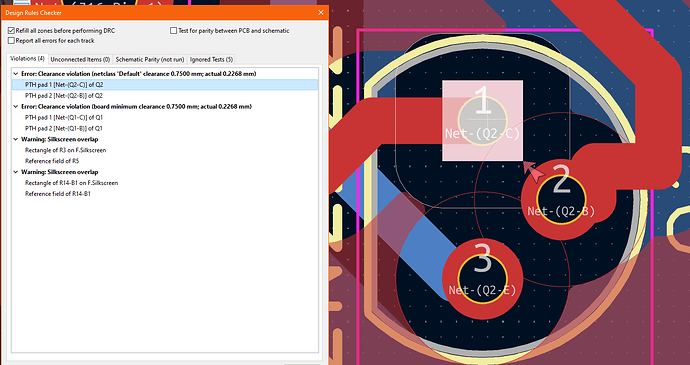Click the red DRC violation marker arrow
The width and height of the screenshot is (690, 365).
(x=535, y=172)
